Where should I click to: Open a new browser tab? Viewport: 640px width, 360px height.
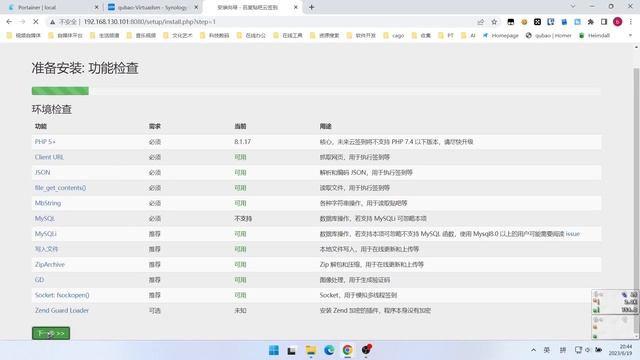click(x=311, y=7)
